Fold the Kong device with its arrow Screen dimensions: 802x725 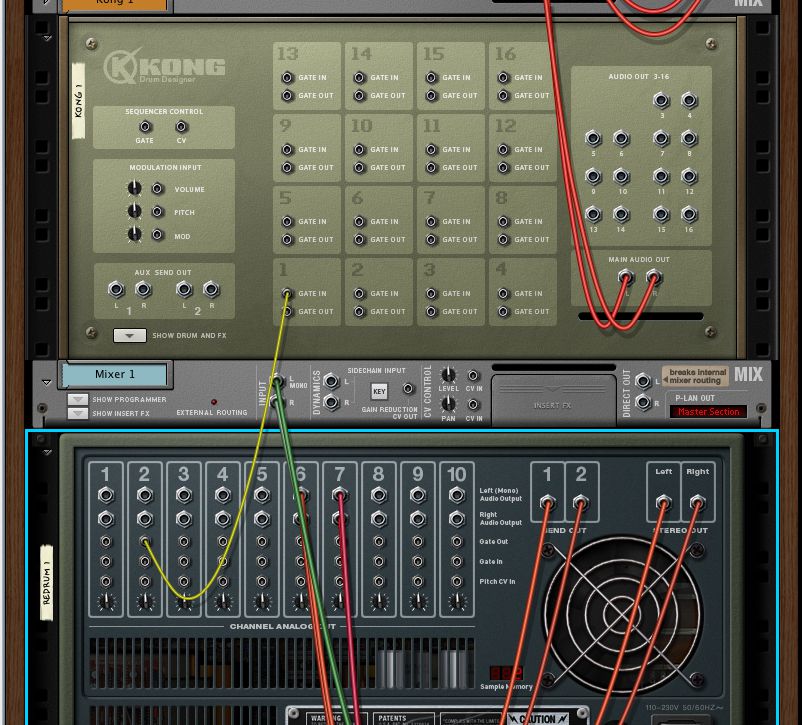click(47, 38)
